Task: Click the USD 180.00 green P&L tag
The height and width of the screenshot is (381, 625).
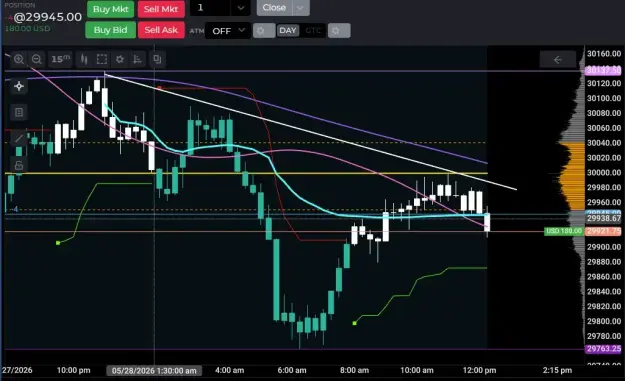Action: pos(564,231)
